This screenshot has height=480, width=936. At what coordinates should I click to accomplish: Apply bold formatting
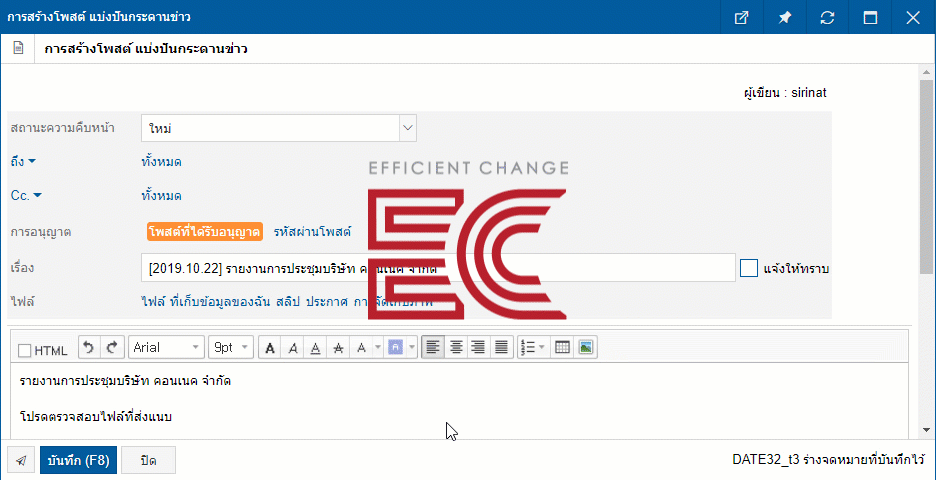[270, 348]
